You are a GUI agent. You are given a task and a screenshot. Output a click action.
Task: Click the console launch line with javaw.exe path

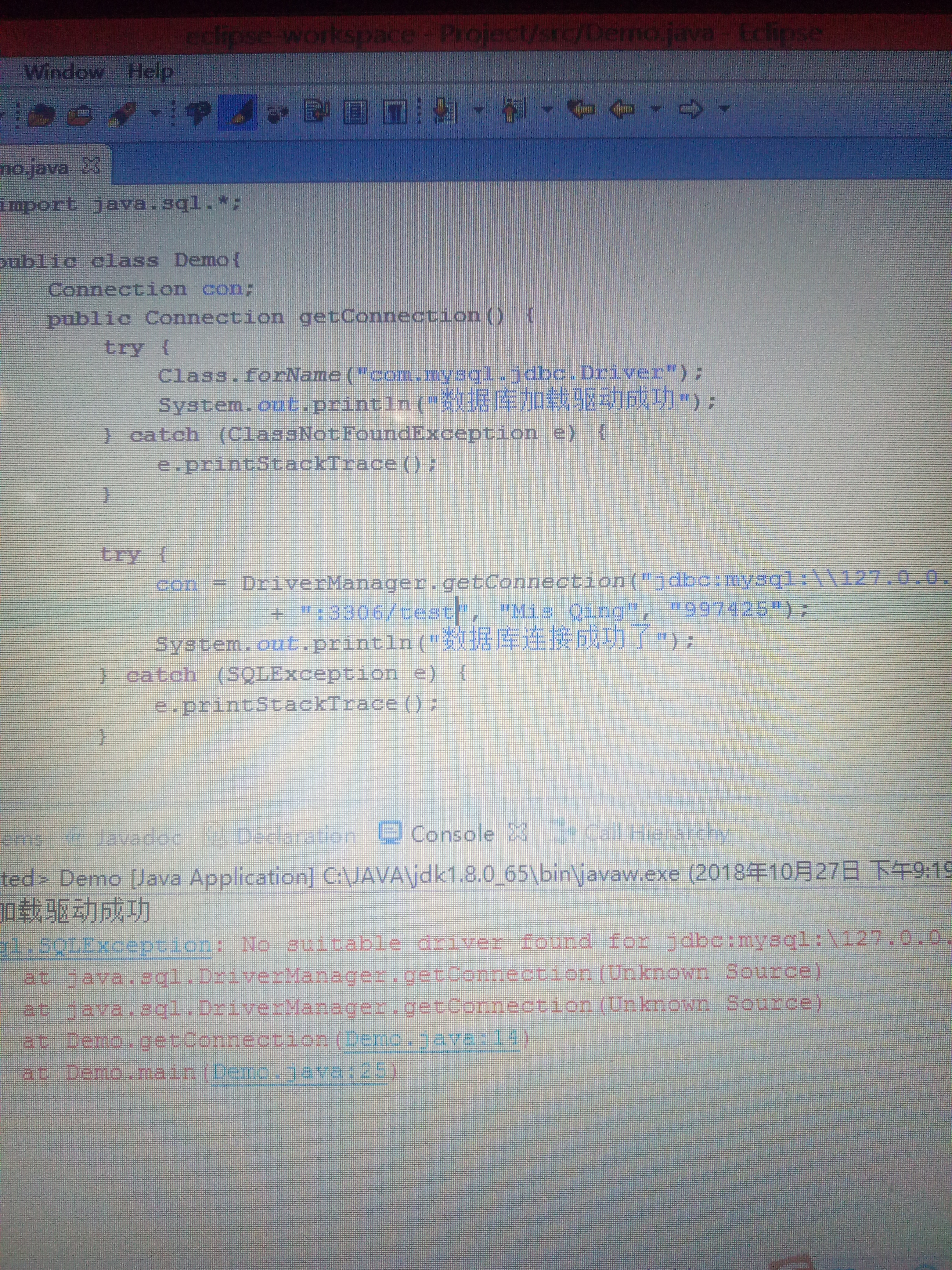click(x=476, y=874)
